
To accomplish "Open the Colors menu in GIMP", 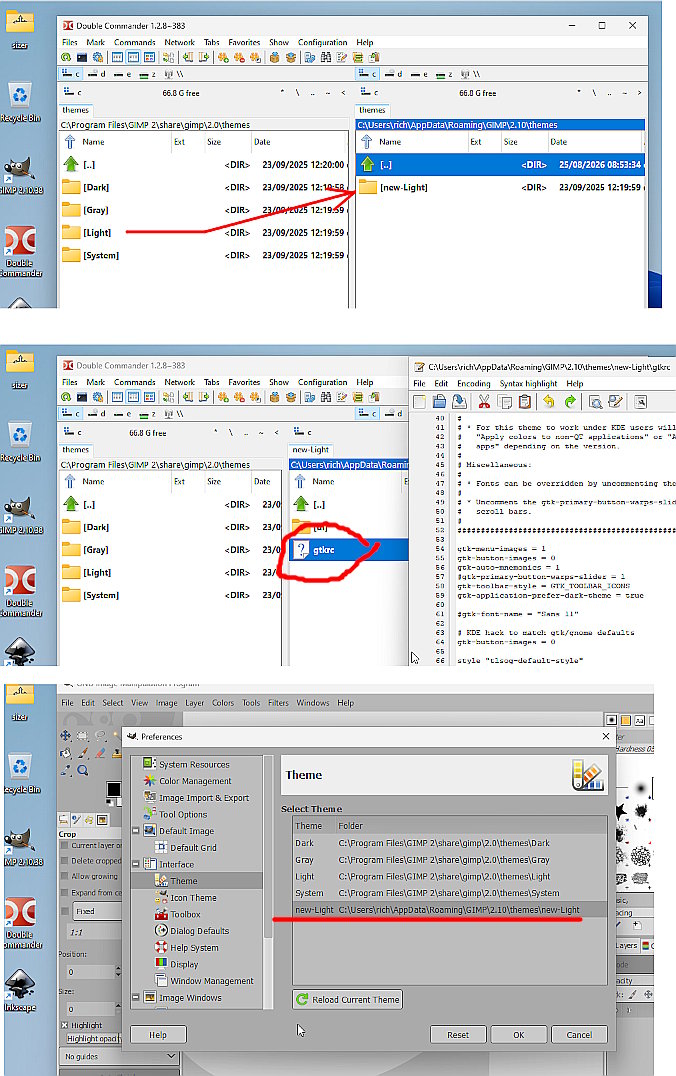I will tap(222, 703).
